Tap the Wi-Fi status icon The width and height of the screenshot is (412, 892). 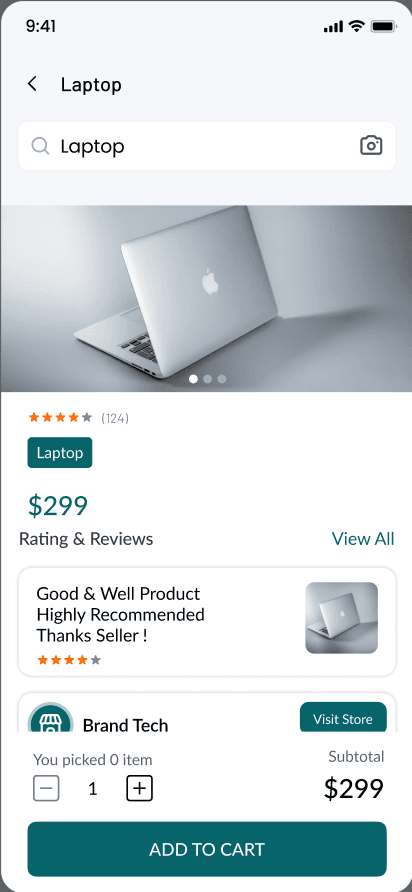[357, 26]
